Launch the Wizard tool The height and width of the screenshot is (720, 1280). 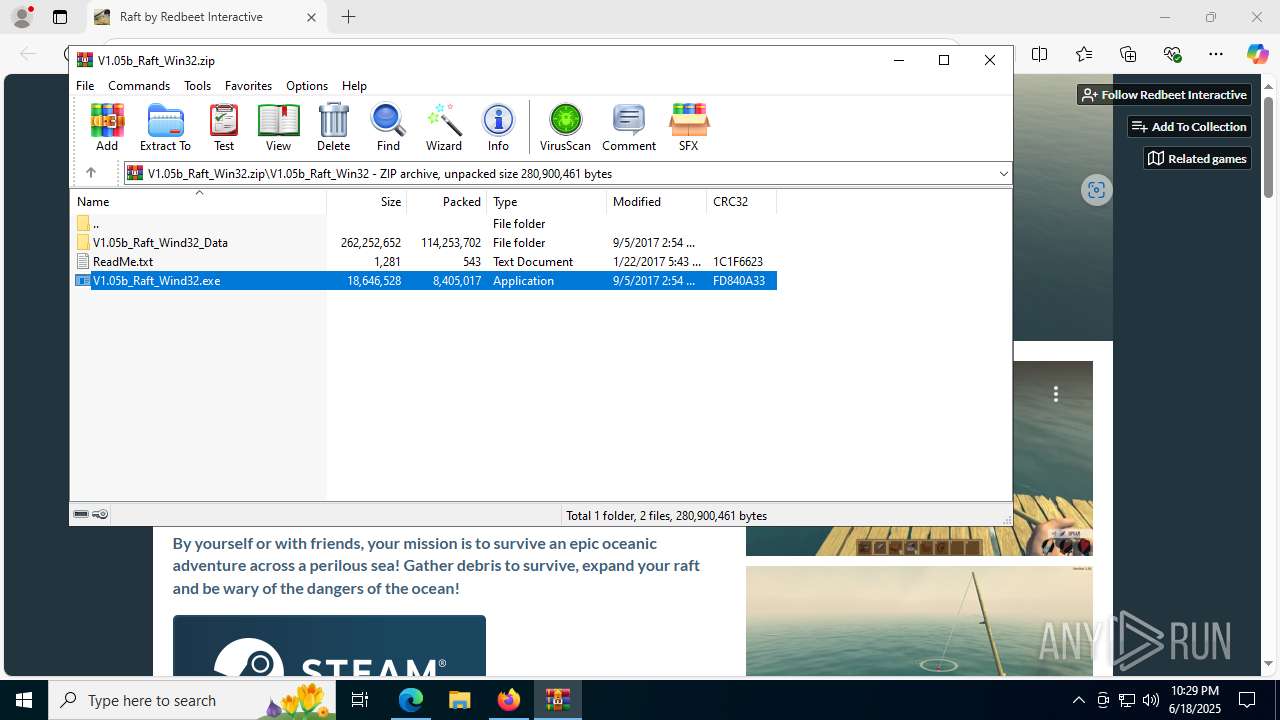coord(444,127)
